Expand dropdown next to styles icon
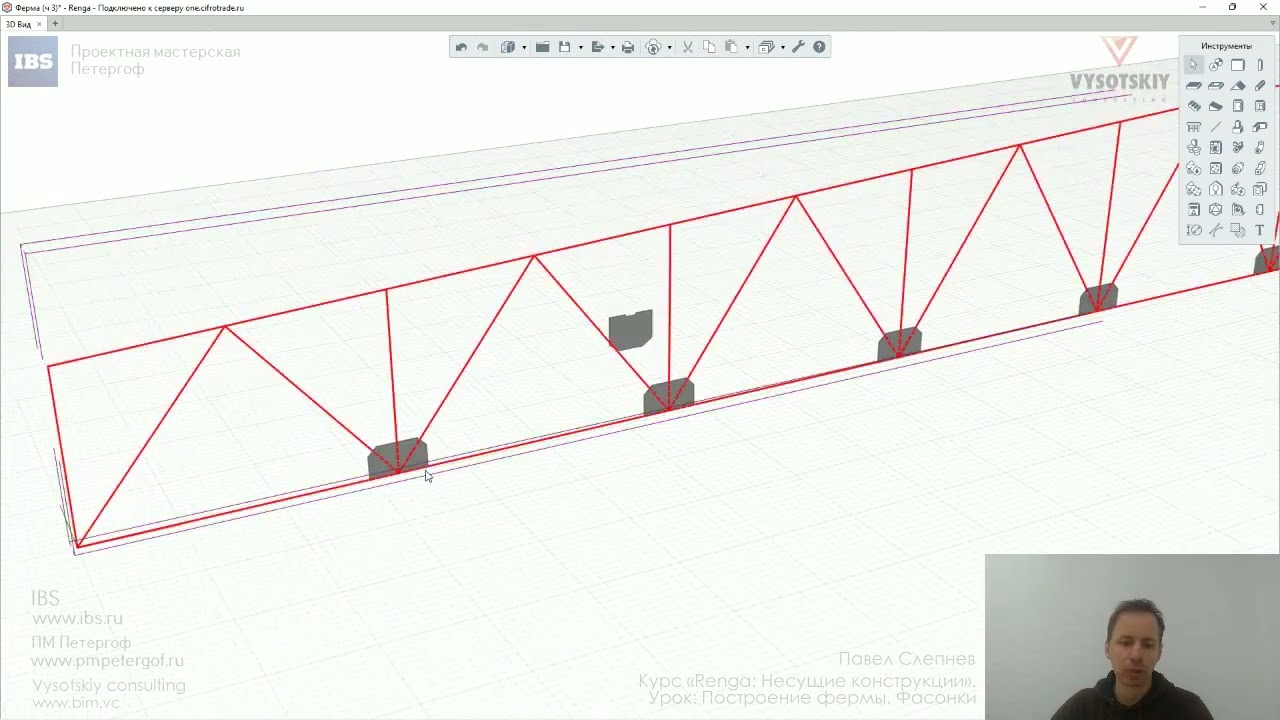 tap(782, 47)
